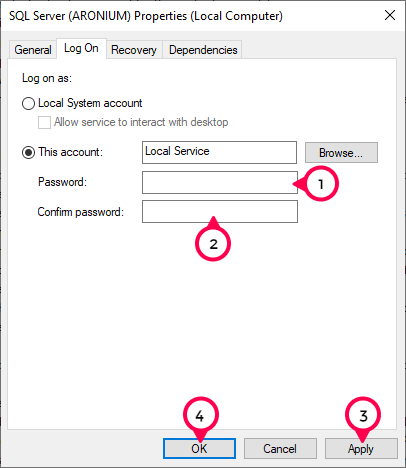
Task: Click the SQL Server (ARONIUM) Properties title bar
Action: (x=146, y=16)
